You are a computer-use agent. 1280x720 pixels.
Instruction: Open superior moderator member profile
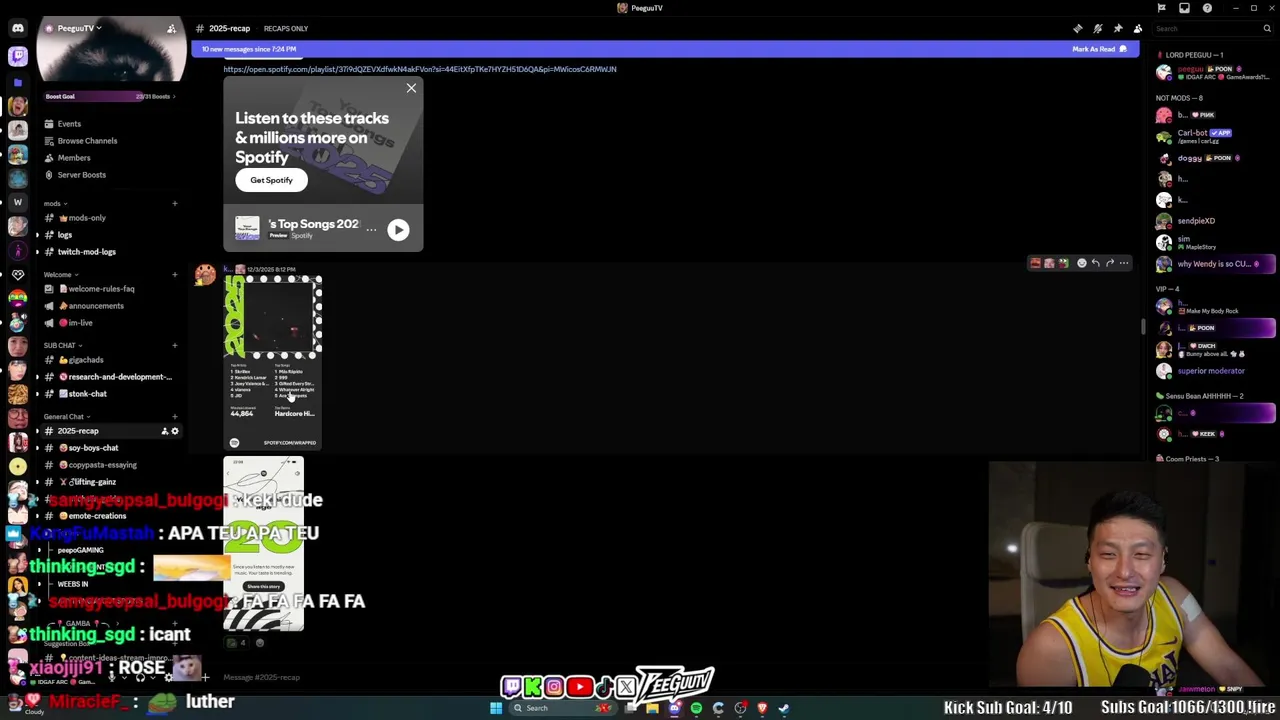(1210, 371)
